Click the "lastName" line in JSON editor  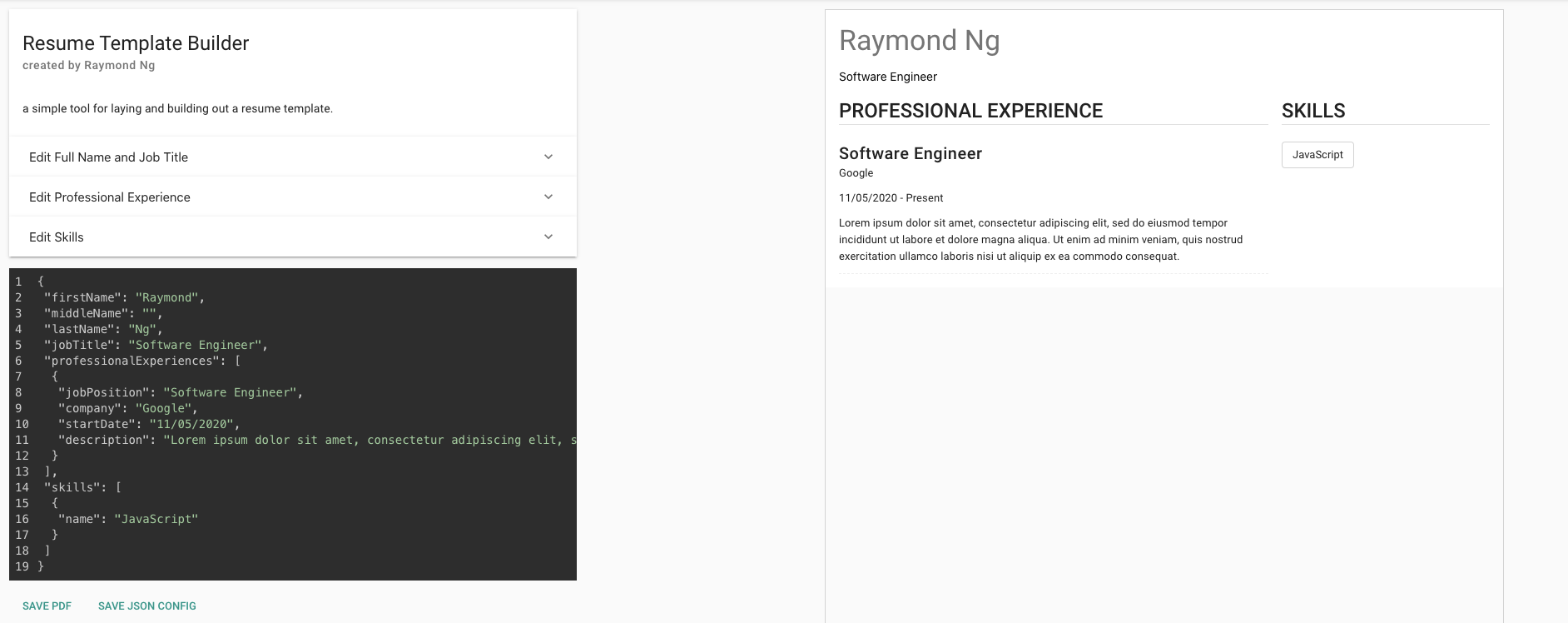[x=103, y=329]
